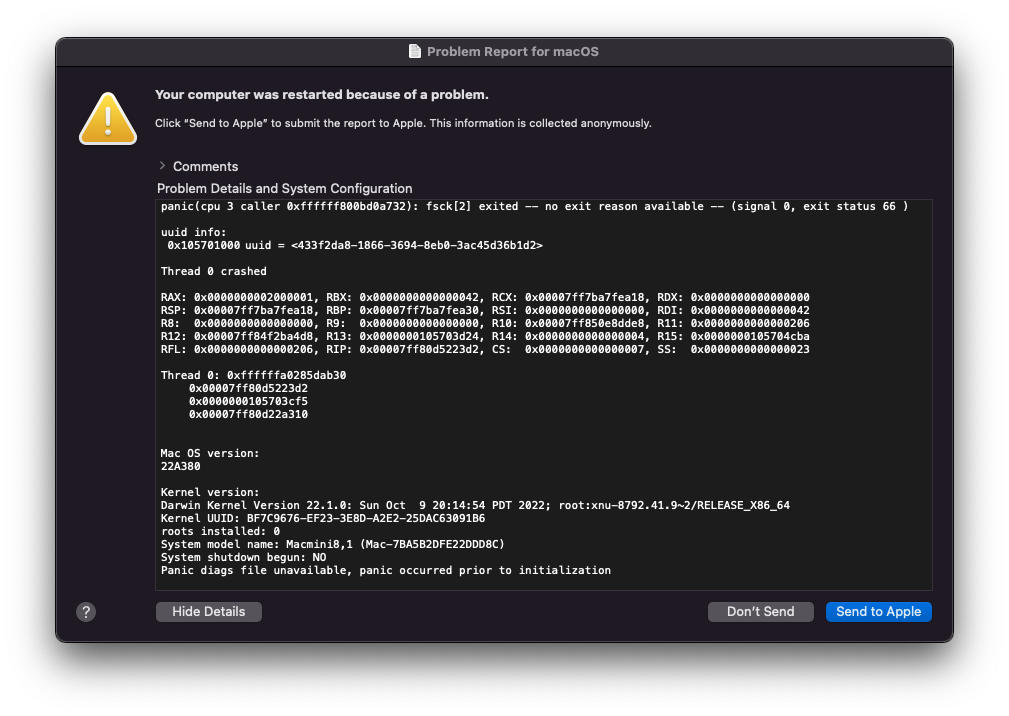Click the R8 register line
1009x716 pixels.
coord(485,323)
